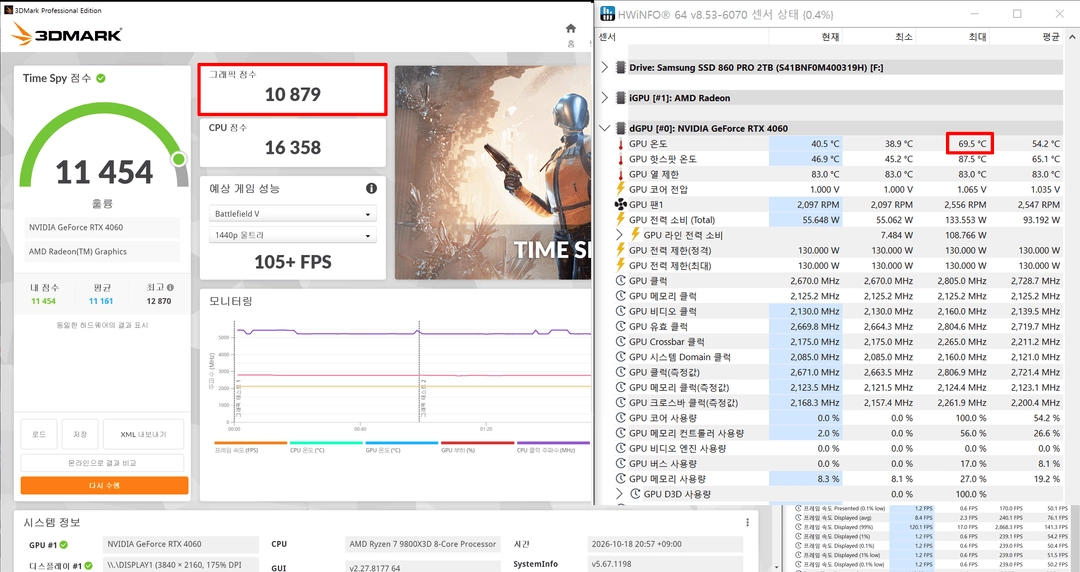
Task: Click clock icon of GPU 코어 사용량 row
Action: tap(621, 418)
